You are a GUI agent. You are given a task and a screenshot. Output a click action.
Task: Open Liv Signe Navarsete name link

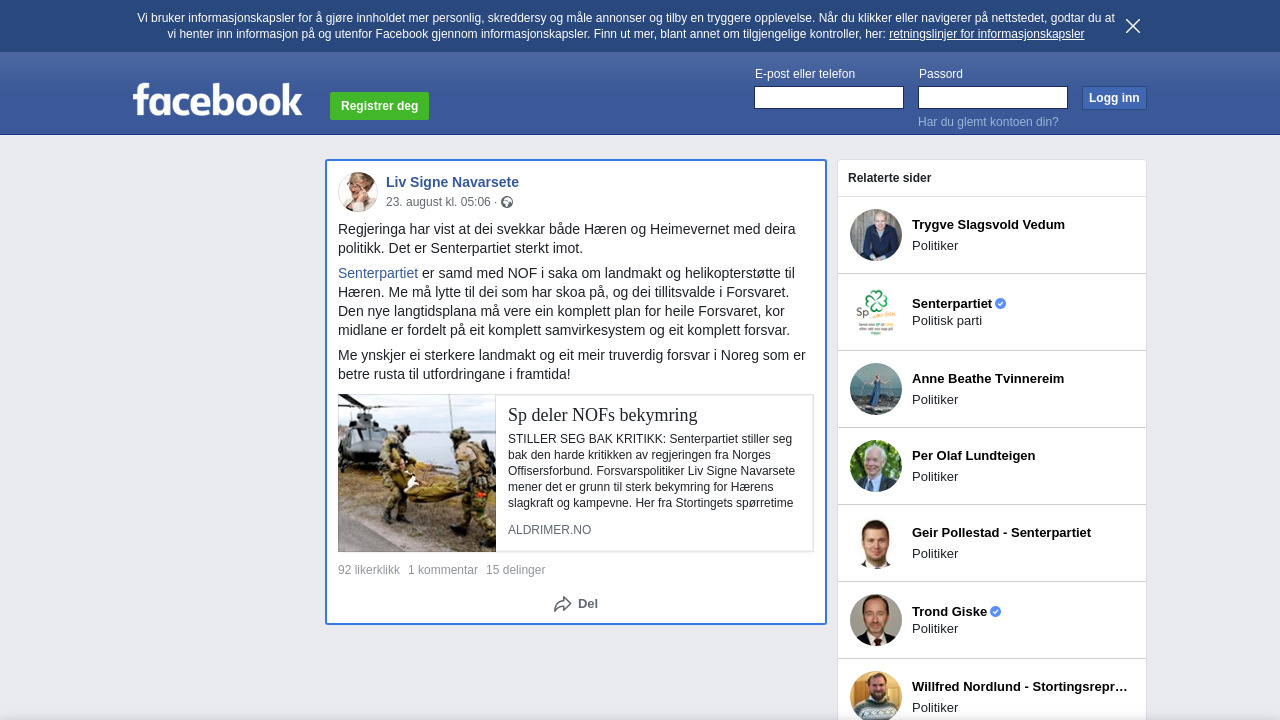[452, 182]
